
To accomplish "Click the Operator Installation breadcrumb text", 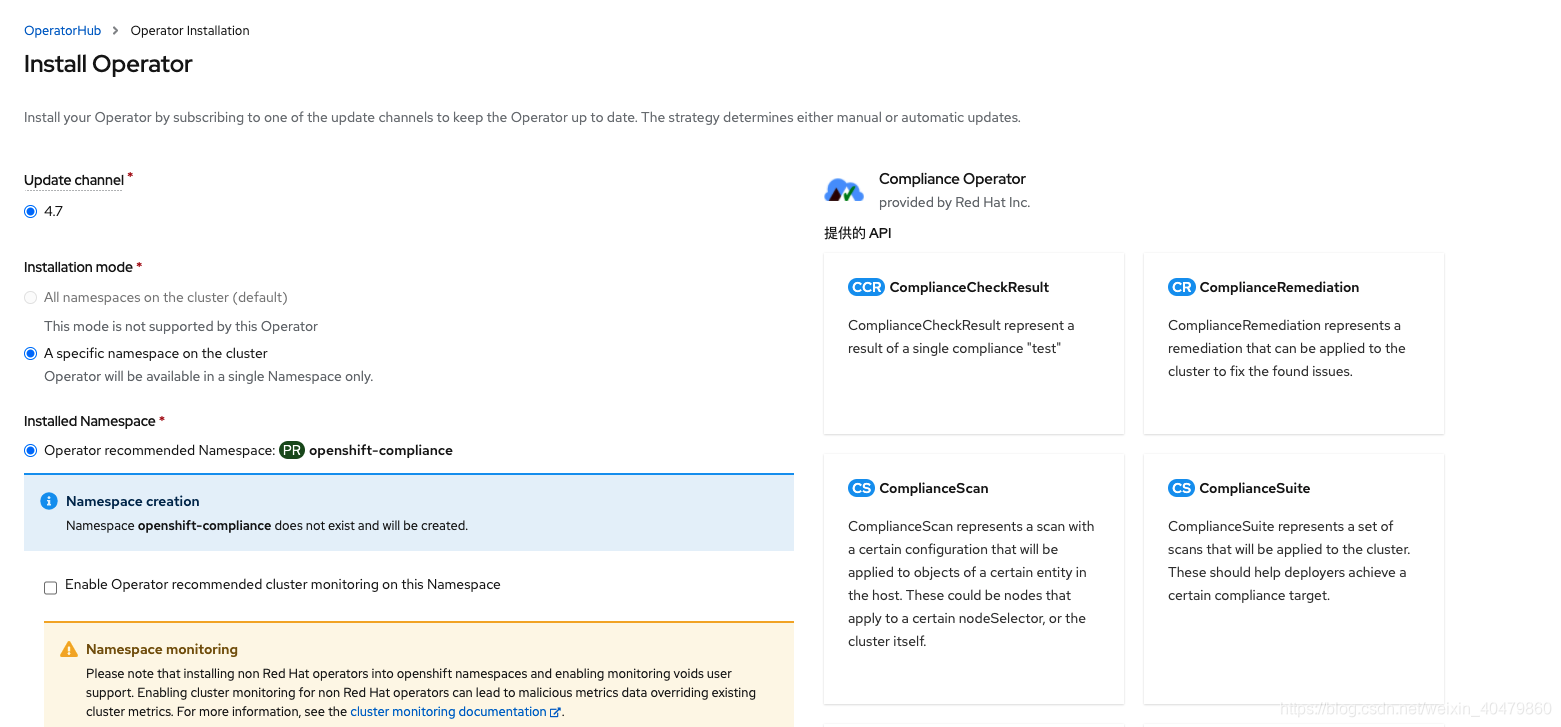I will (x=190, y=31).
